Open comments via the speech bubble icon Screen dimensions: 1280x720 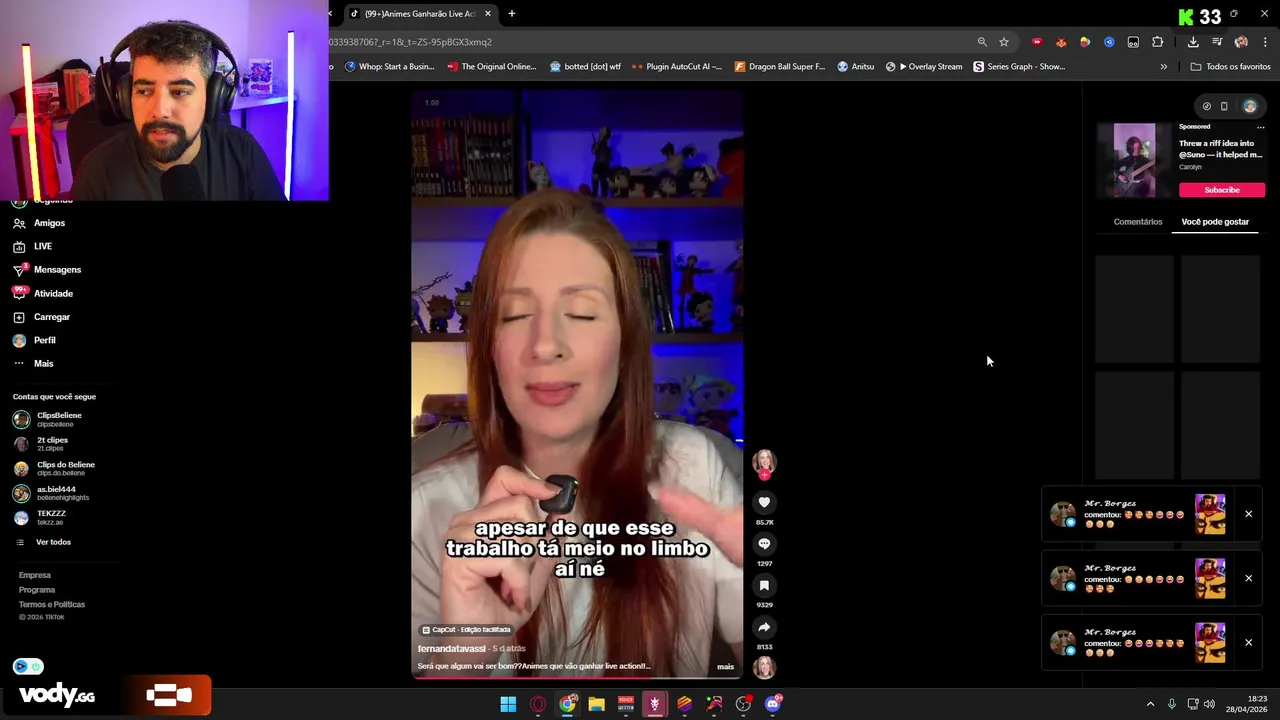click(764, 544)
